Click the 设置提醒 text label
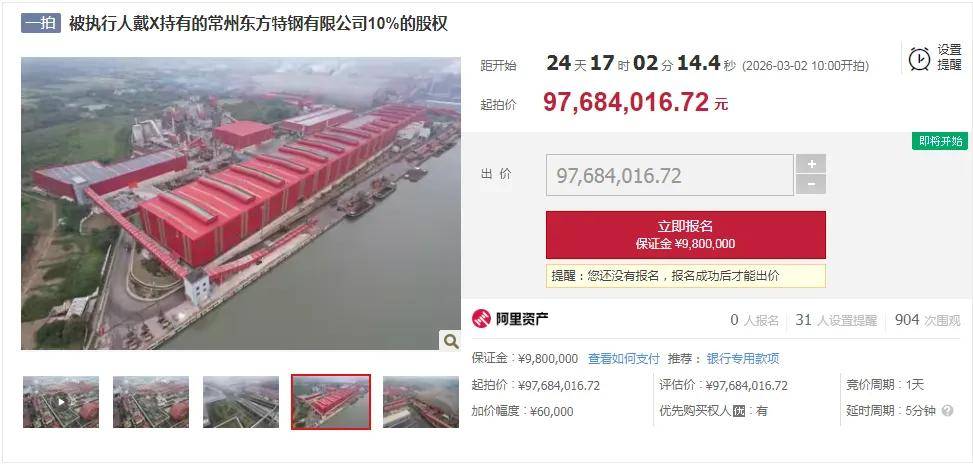Screen dimensions: 973x466 949,58
